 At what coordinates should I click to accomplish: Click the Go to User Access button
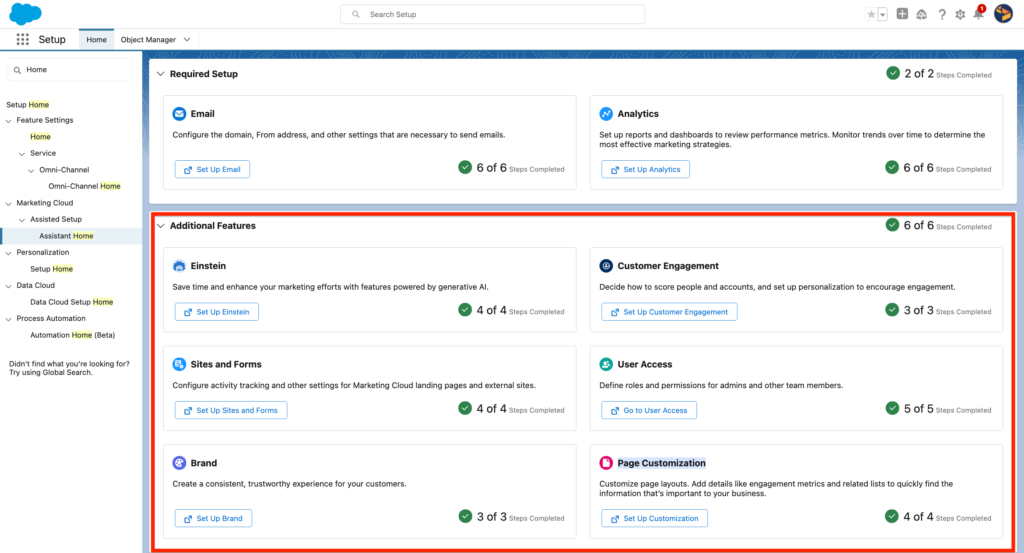coord(649,410)
